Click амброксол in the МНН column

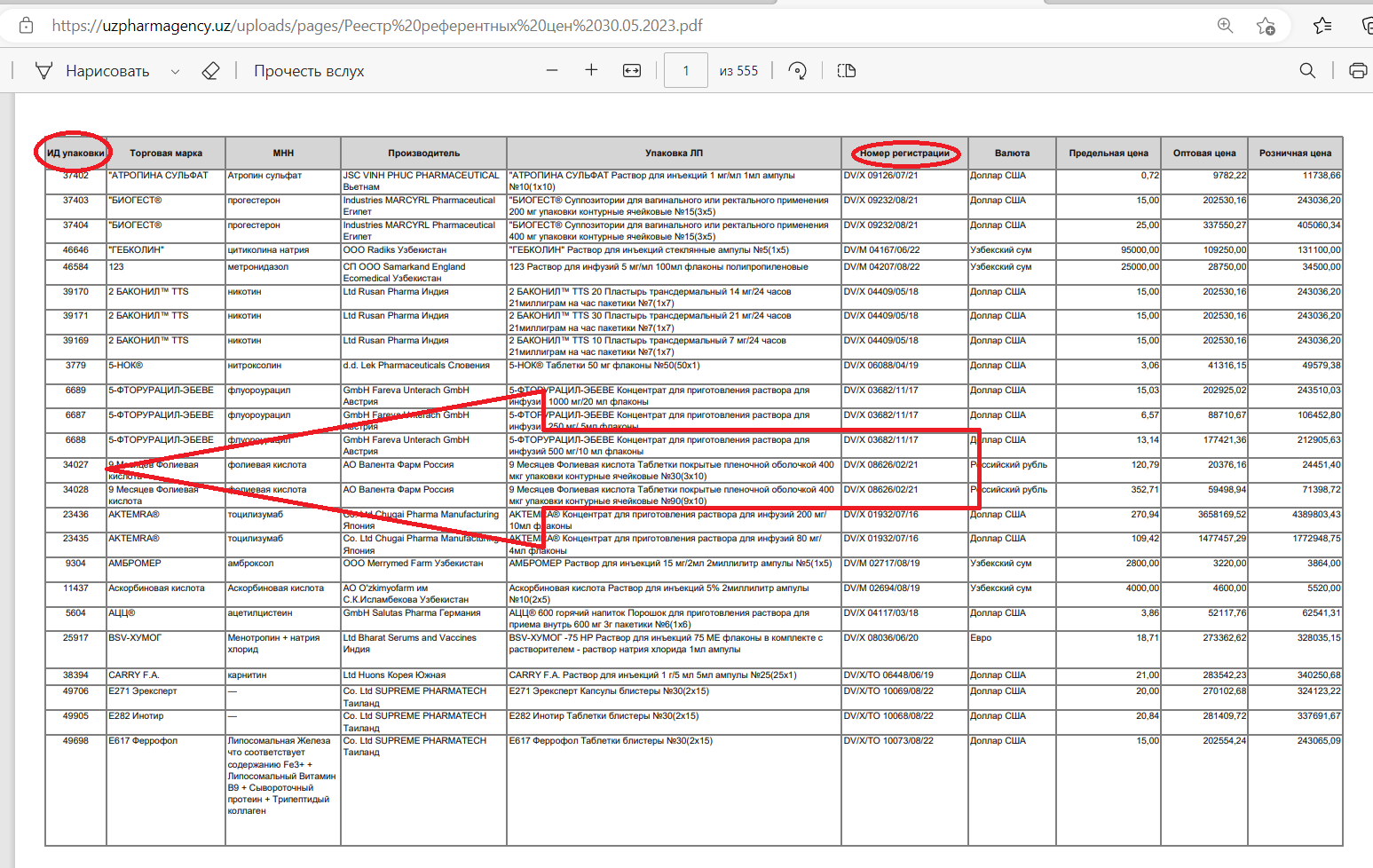coord(250,564)
